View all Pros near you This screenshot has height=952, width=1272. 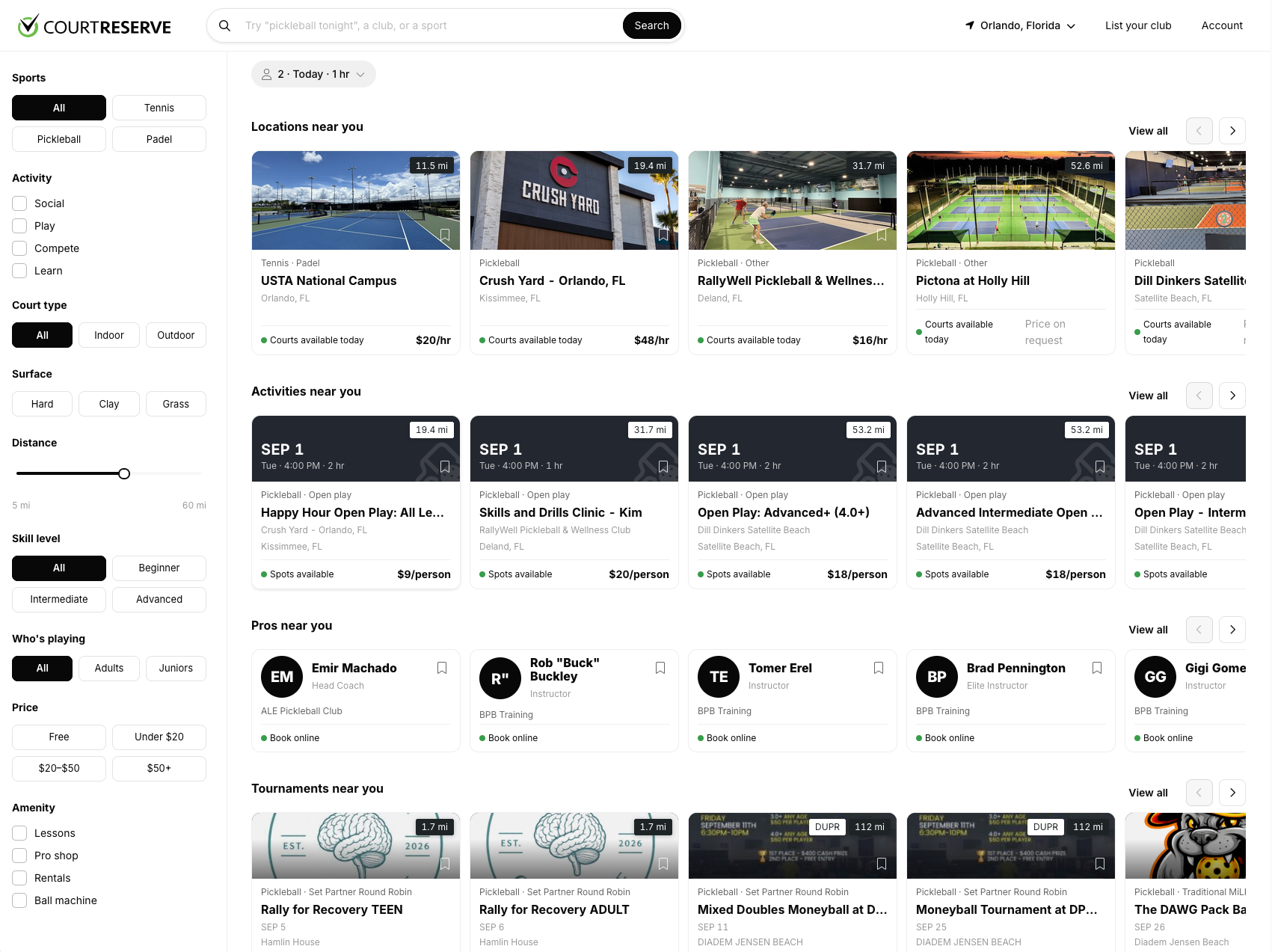click(x=1148, y=630)
